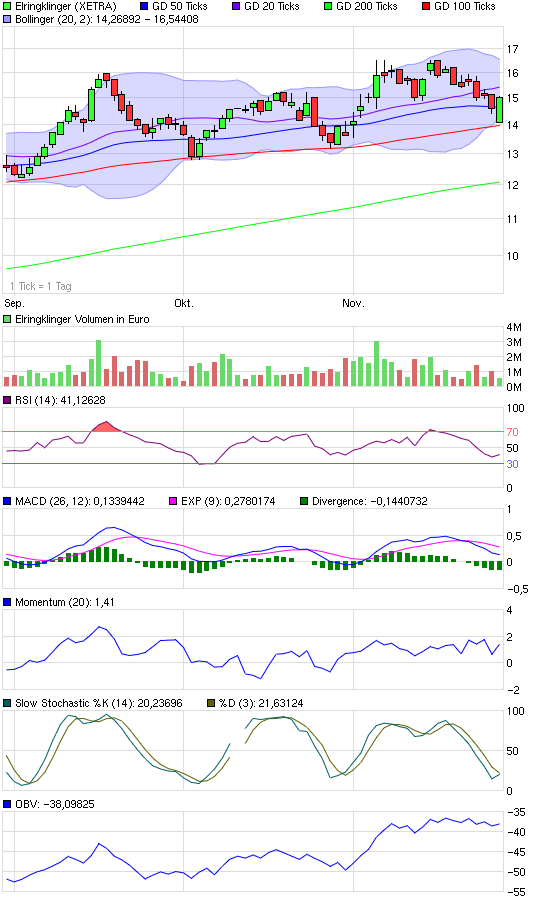Click the green volume legend swatch
The width and height of the screenshot is (545, 913).
coord(7,319)
